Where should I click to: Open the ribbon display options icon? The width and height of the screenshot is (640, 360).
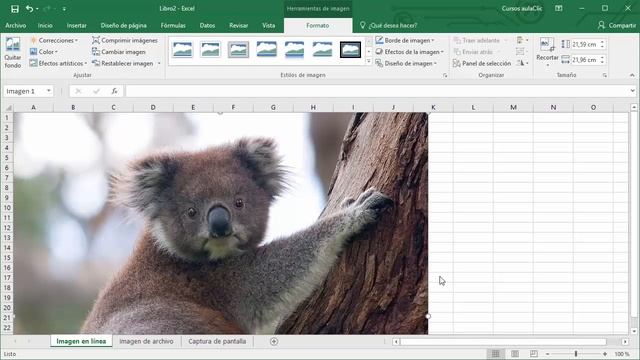[559, 8]
